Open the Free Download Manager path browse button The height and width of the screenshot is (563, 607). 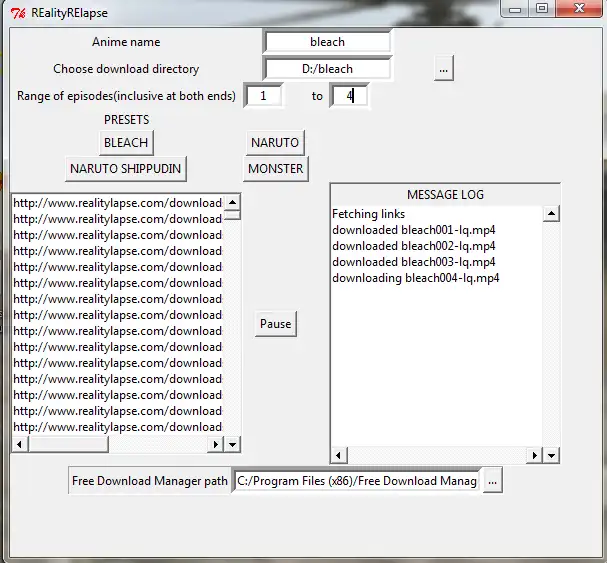492,481
